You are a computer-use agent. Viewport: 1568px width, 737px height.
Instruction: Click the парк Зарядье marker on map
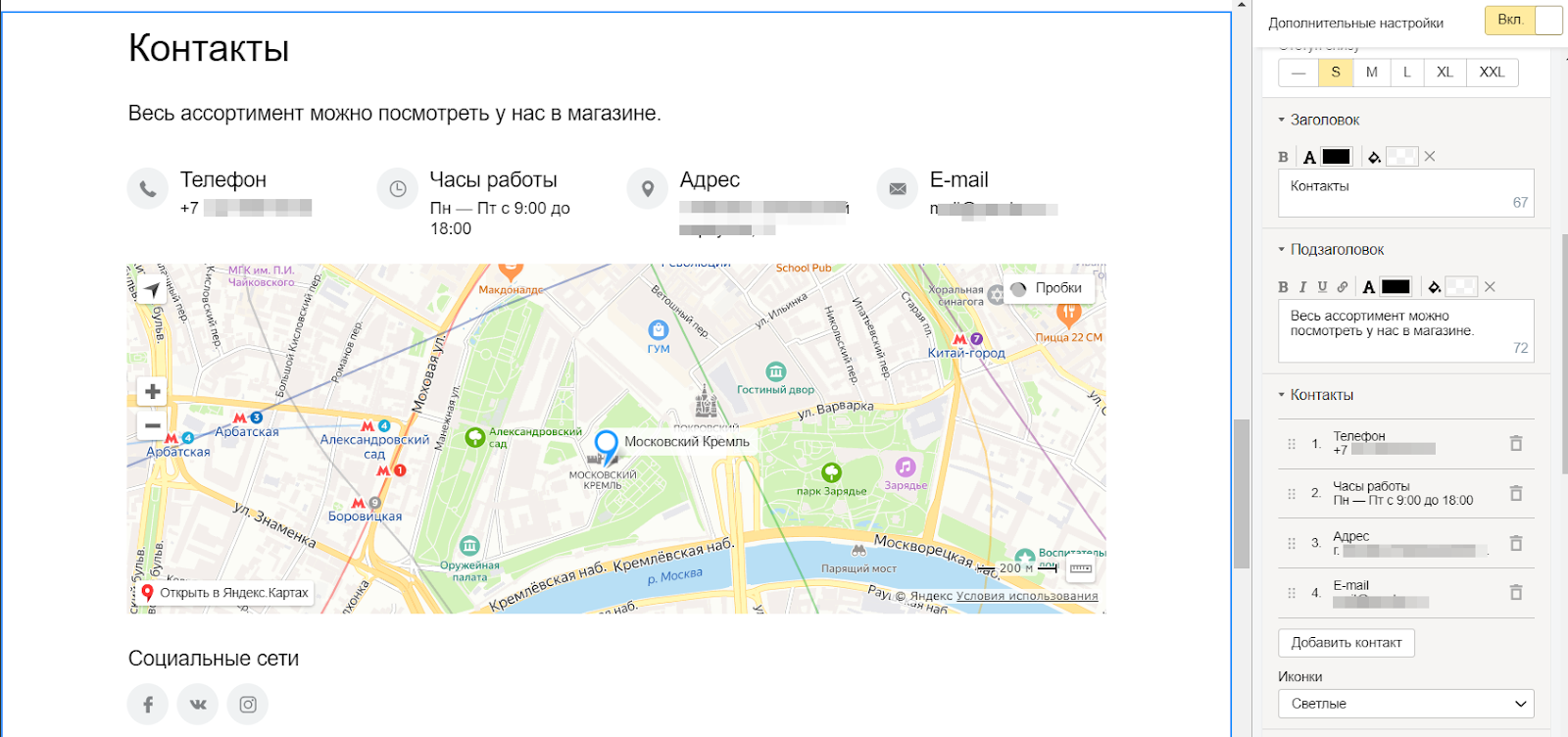pos(832,472)
